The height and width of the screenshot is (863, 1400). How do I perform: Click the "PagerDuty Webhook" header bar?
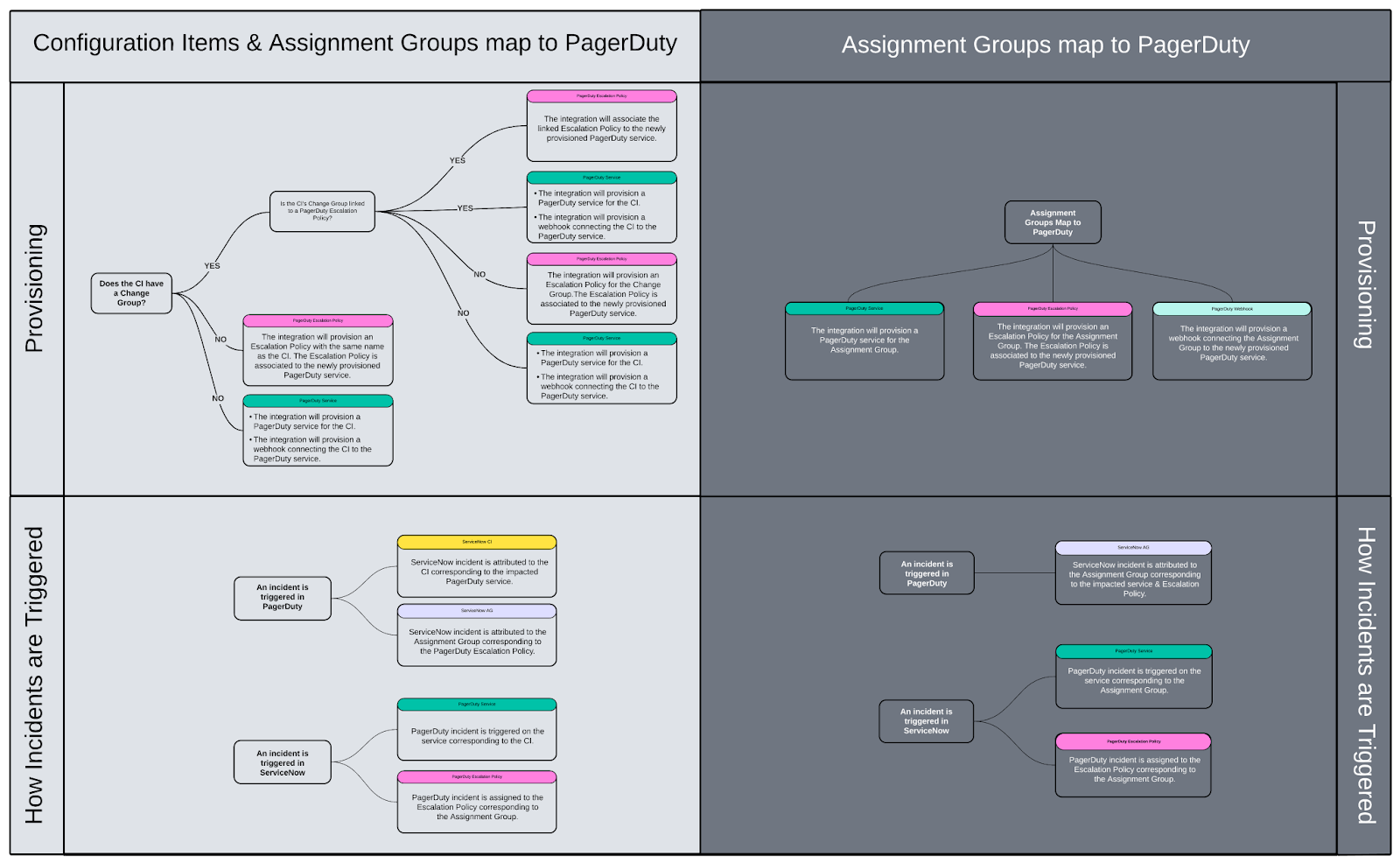click(1232, 309)
